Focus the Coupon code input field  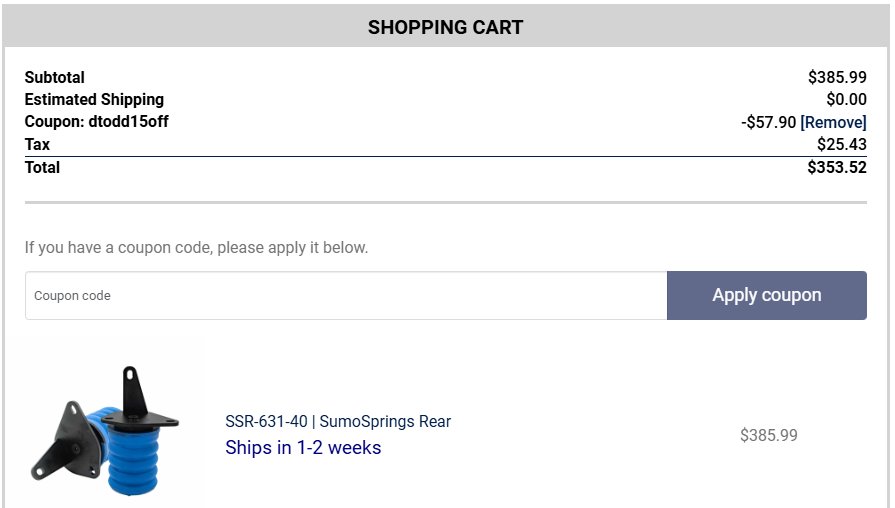346,296
